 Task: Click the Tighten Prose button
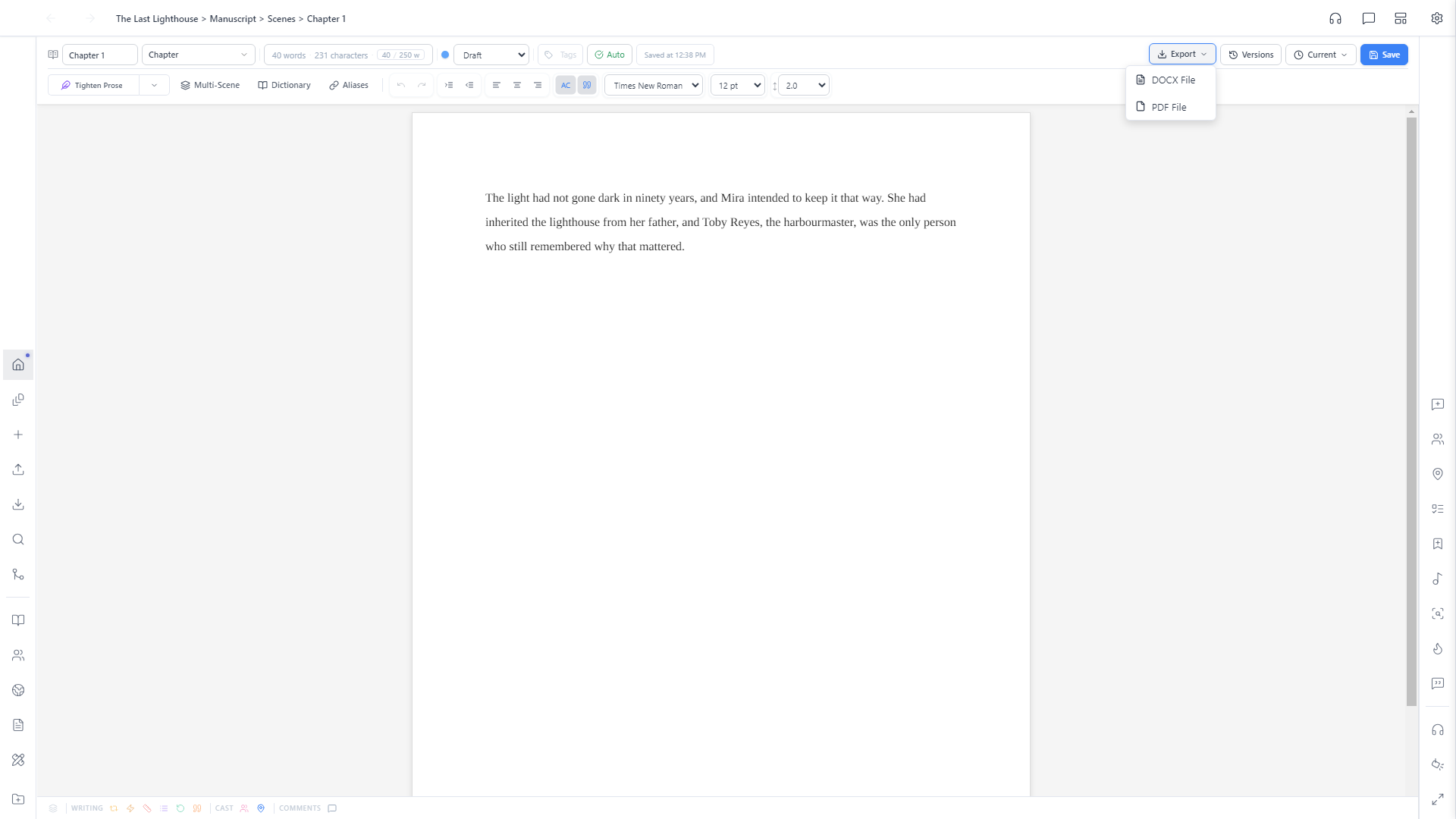pos(93,85)
